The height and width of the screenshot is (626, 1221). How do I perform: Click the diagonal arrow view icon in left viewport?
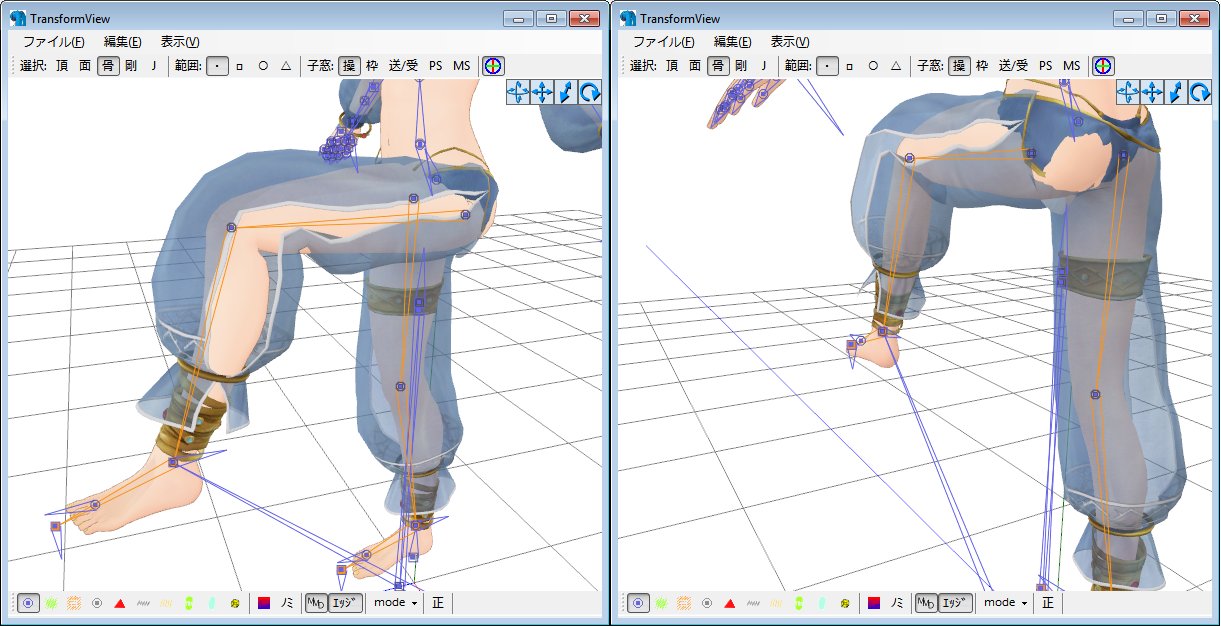pos(566,93)
